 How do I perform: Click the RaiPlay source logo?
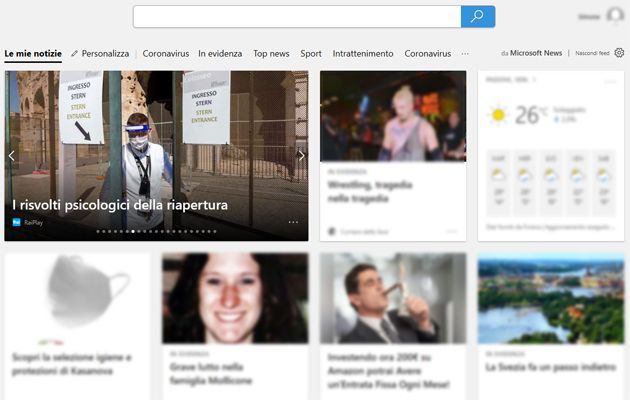[x=17, y=222]
